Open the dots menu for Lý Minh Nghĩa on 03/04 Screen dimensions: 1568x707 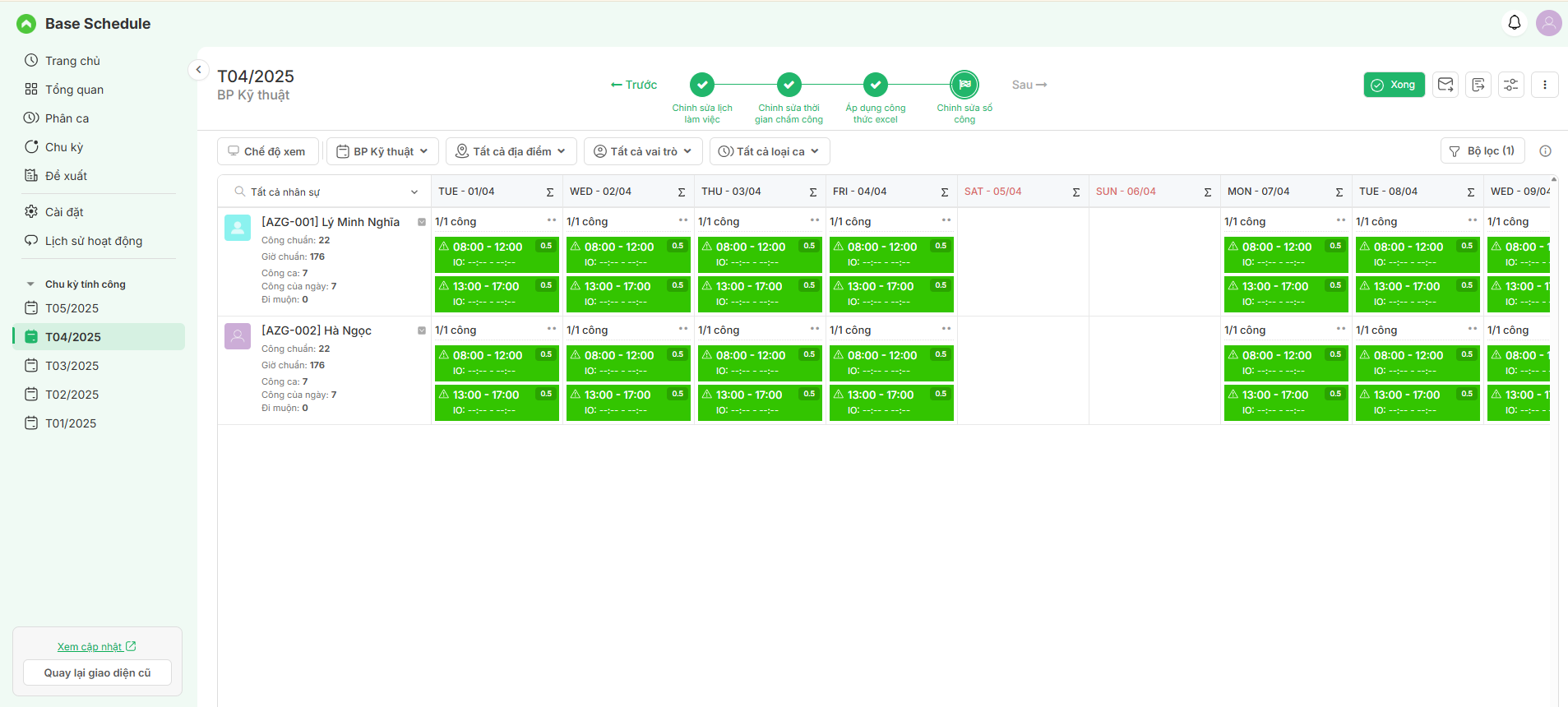coord(815,220)
